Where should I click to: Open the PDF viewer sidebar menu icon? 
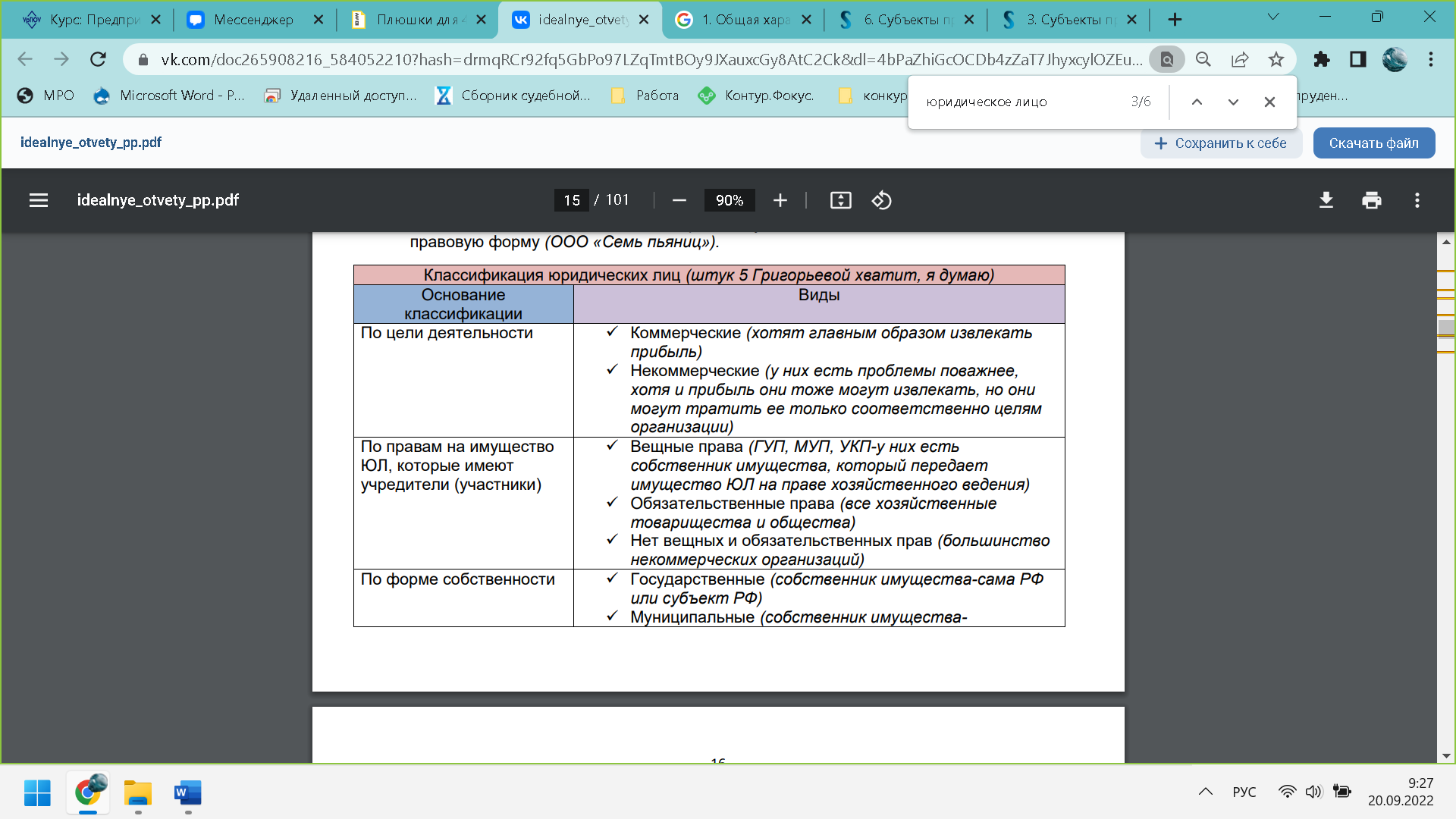tap(39, 200)
